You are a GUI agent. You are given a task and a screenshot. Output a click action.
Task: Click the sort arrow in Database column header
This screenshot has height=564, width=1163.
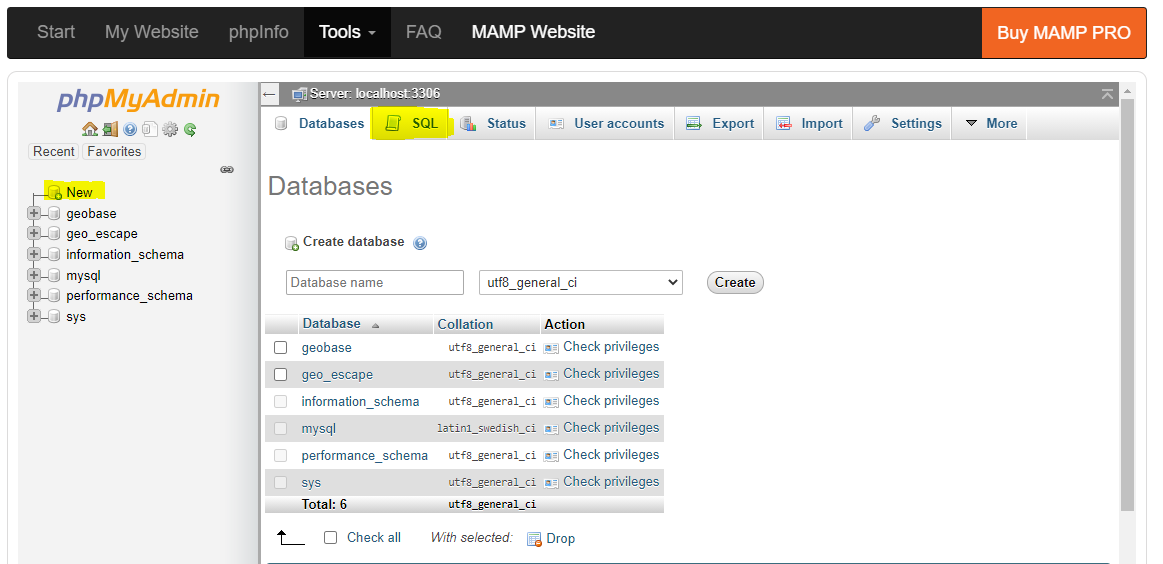375,325
